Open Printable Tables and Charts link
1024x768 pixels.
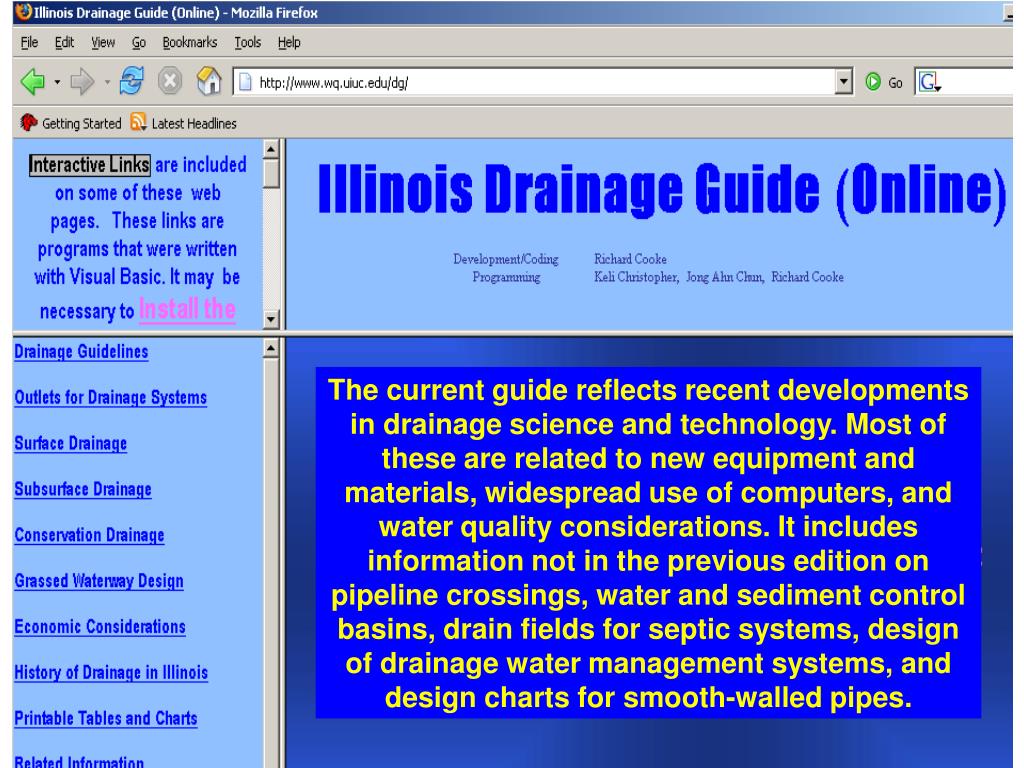[106, 718]
